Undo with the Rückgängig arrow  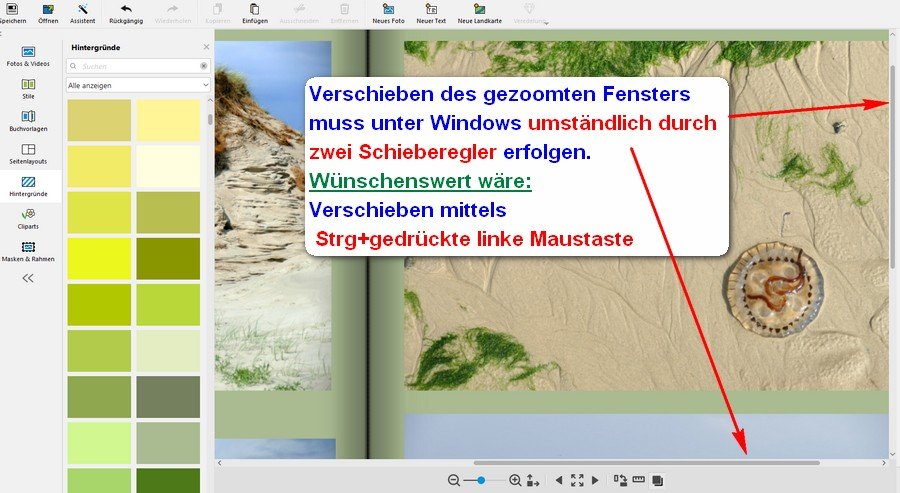126,9
